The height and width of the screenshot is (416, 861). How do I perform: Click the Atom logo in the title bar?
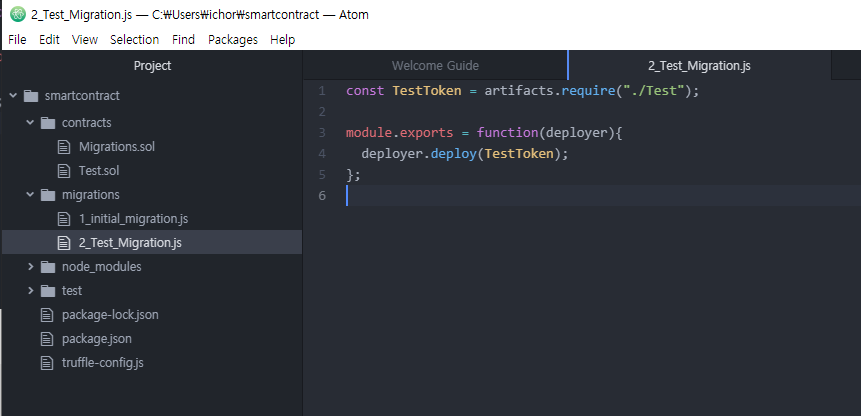(18, 15)
